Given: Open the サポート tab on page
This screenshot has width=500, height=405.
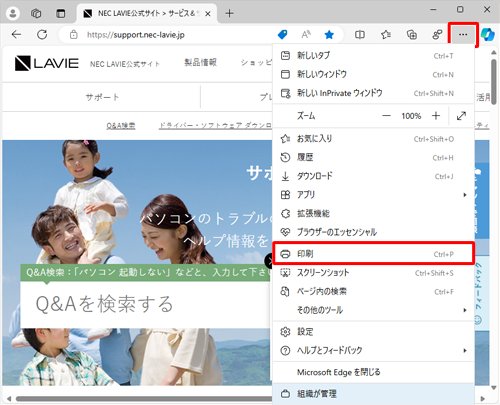Looking at the screenshot, I should (102, 97).
